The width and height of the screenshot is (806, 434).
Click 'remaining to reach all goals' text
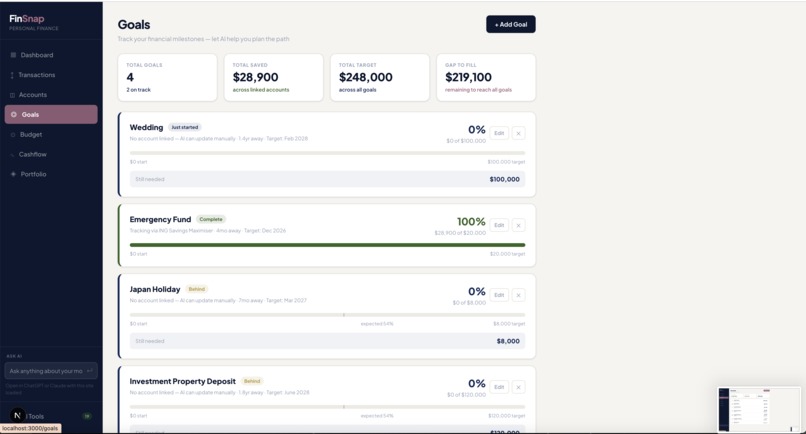click(479, 90)
